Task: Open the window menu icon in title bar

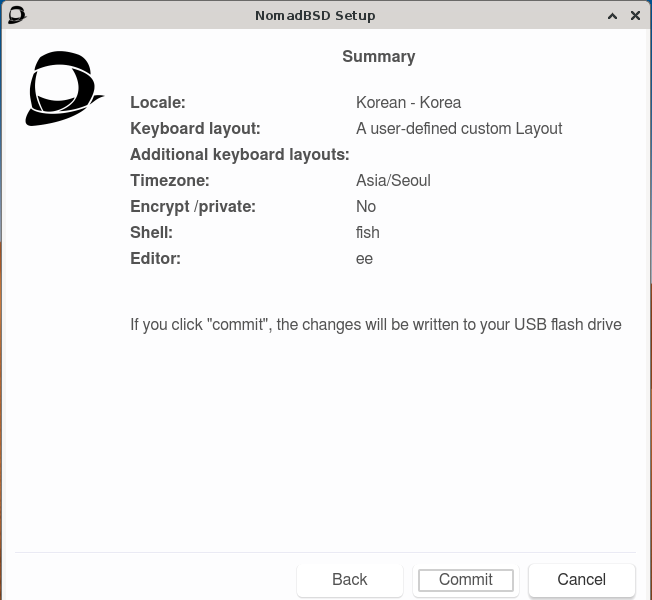Action: (x=17, y=15)
